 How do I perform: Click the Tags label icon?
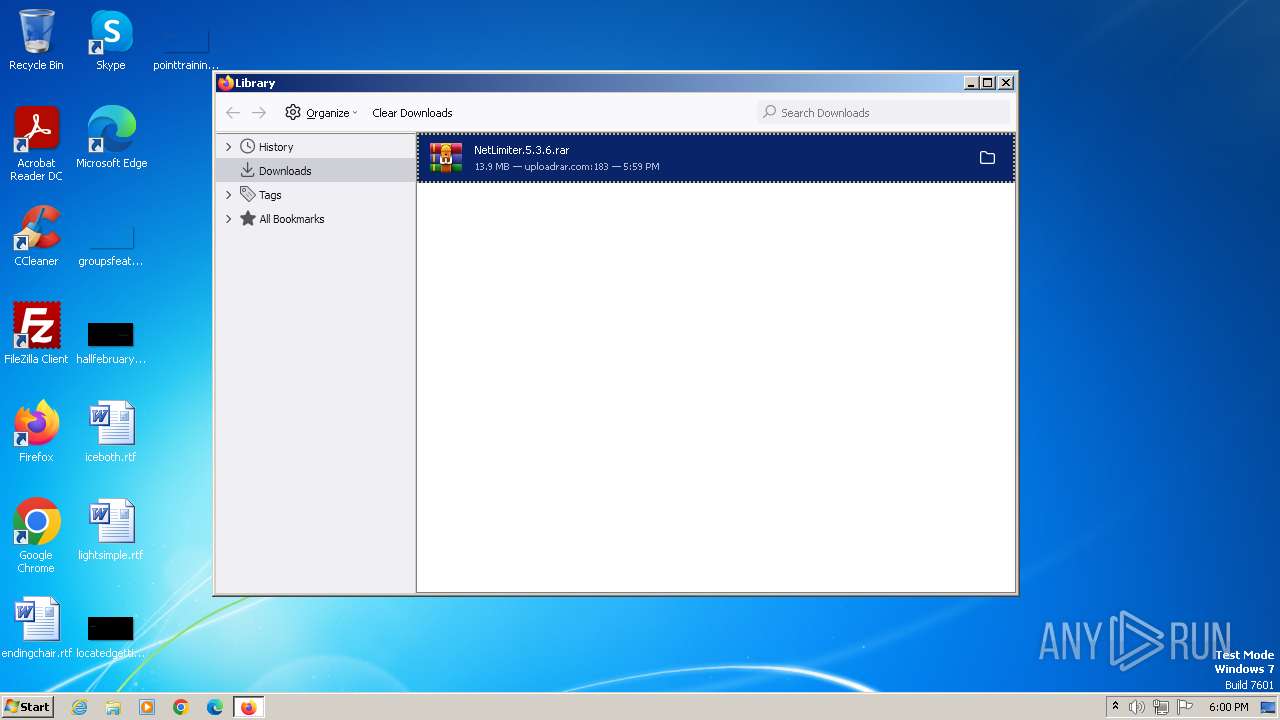[247, 195]
